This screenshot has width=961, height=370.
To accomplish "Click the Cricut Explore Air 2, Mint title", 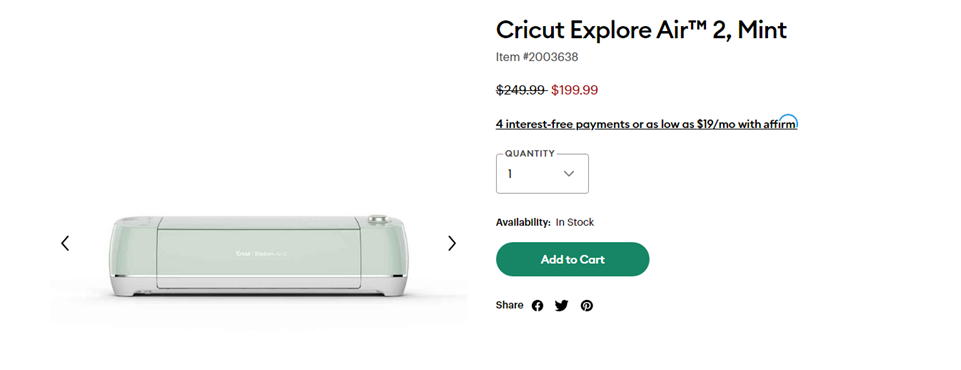I will click(641, 29).
